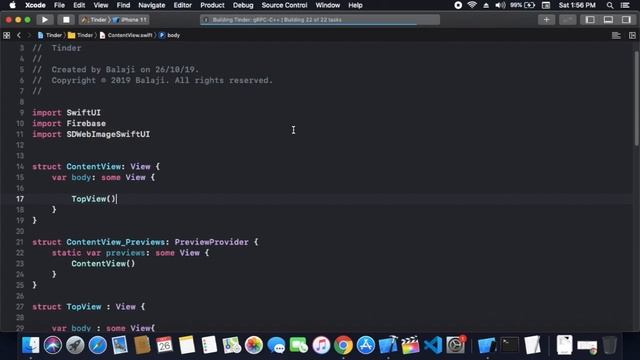This screenshot has width=640, height=360.
Task: Click 'import SDWebImageSwiftUI' text
Action: click(91, 134)
